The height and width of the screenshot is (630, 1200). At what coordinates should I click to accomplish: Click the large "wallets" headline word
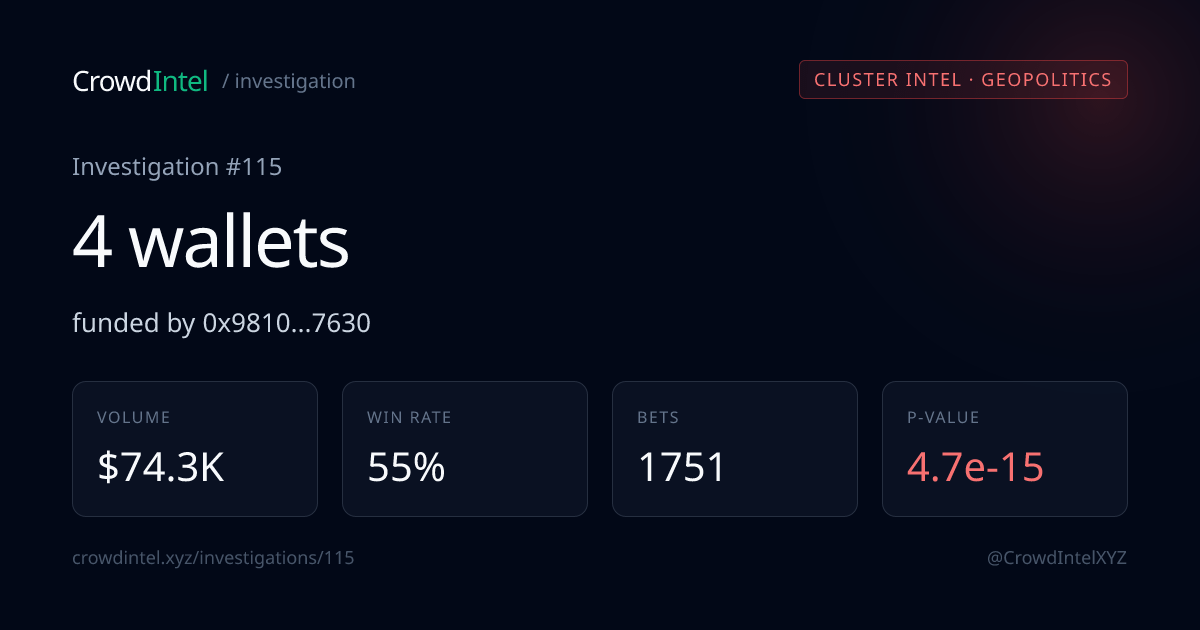click(x=239, y=243)
